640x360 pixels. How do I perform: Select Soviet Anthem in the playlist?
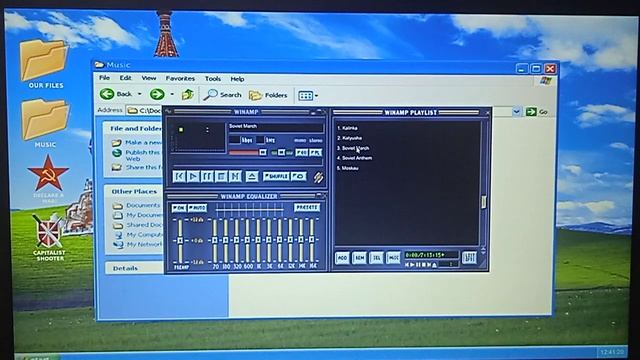354,158
